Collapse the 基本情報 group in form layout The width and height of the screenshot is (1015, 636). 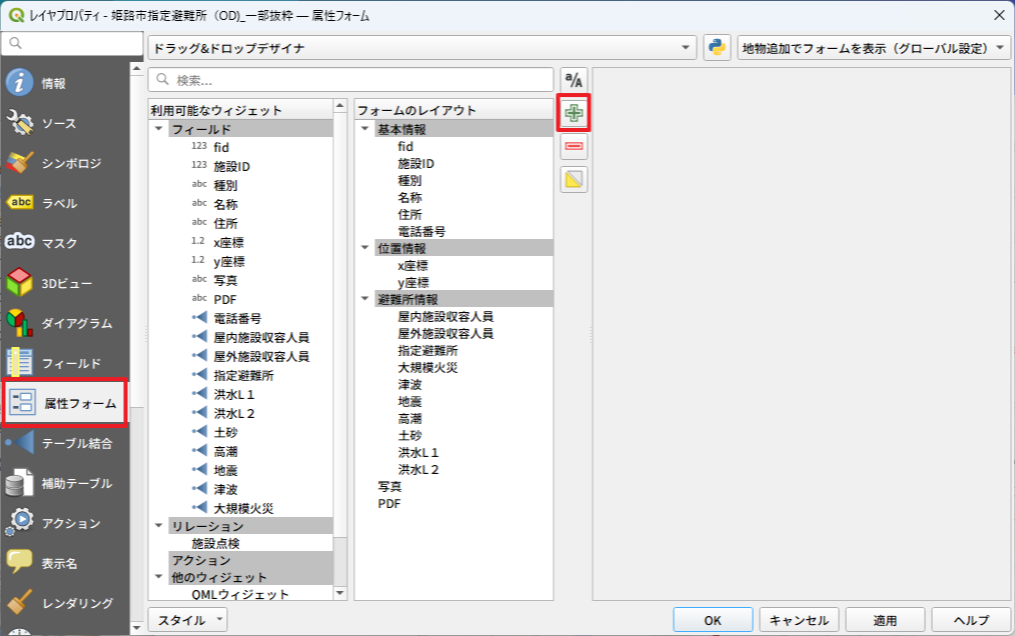point(365,130)
